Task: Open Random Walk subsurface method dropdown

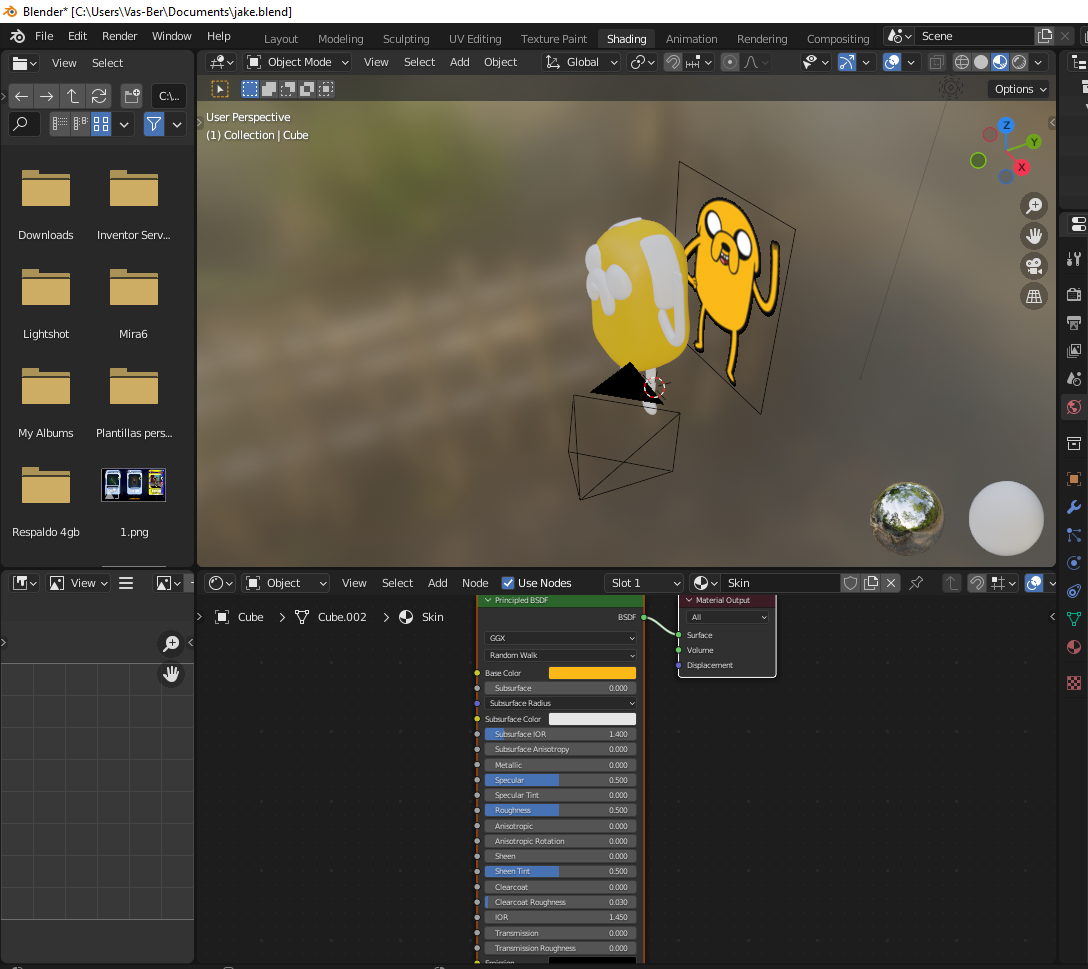Action: 560,655
